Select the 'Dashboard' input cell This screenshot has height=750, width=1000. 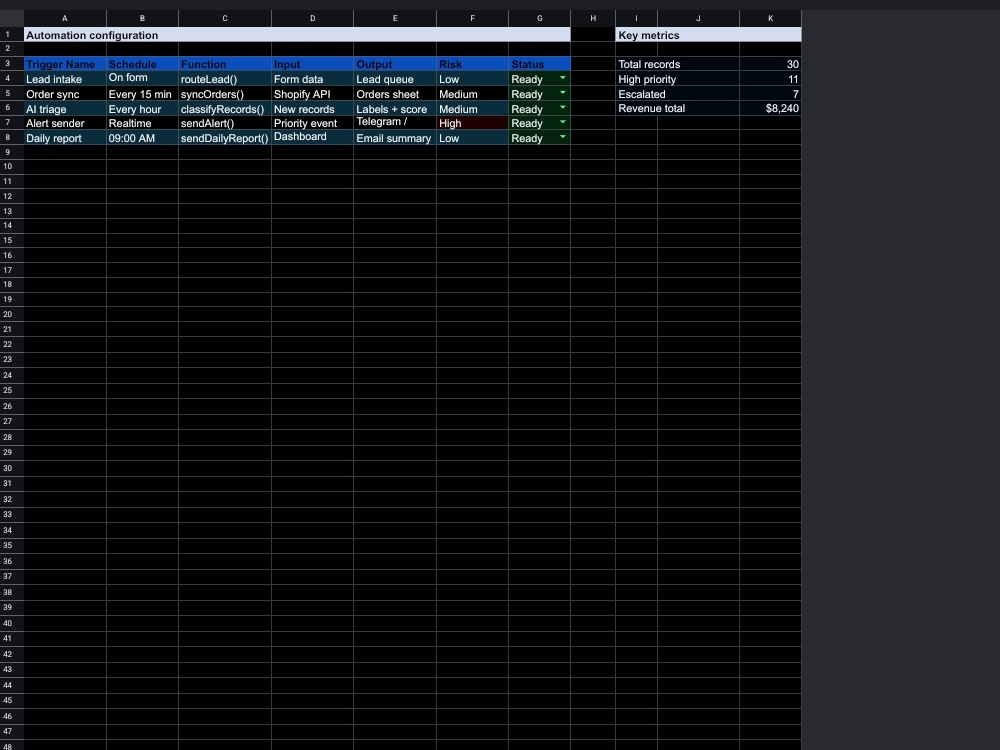click(x=312, y=138)
